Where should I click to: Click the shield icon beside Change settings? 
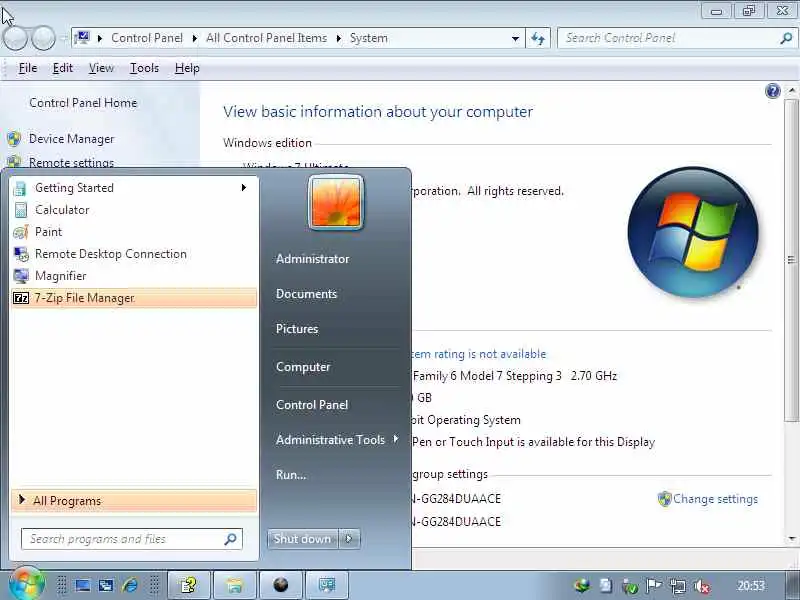(x=664, y=499)
